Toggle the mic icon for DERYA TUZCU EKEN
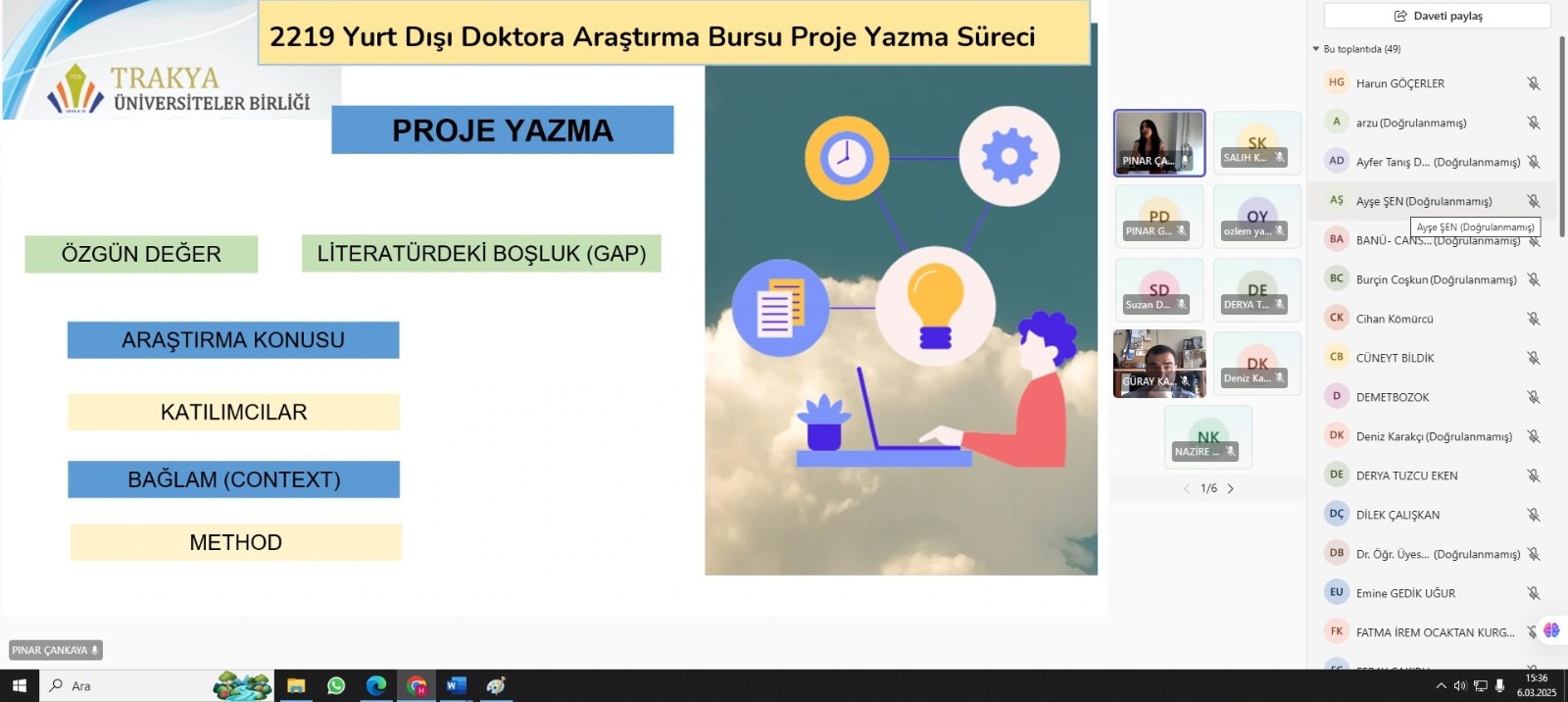 [1533, 476]
